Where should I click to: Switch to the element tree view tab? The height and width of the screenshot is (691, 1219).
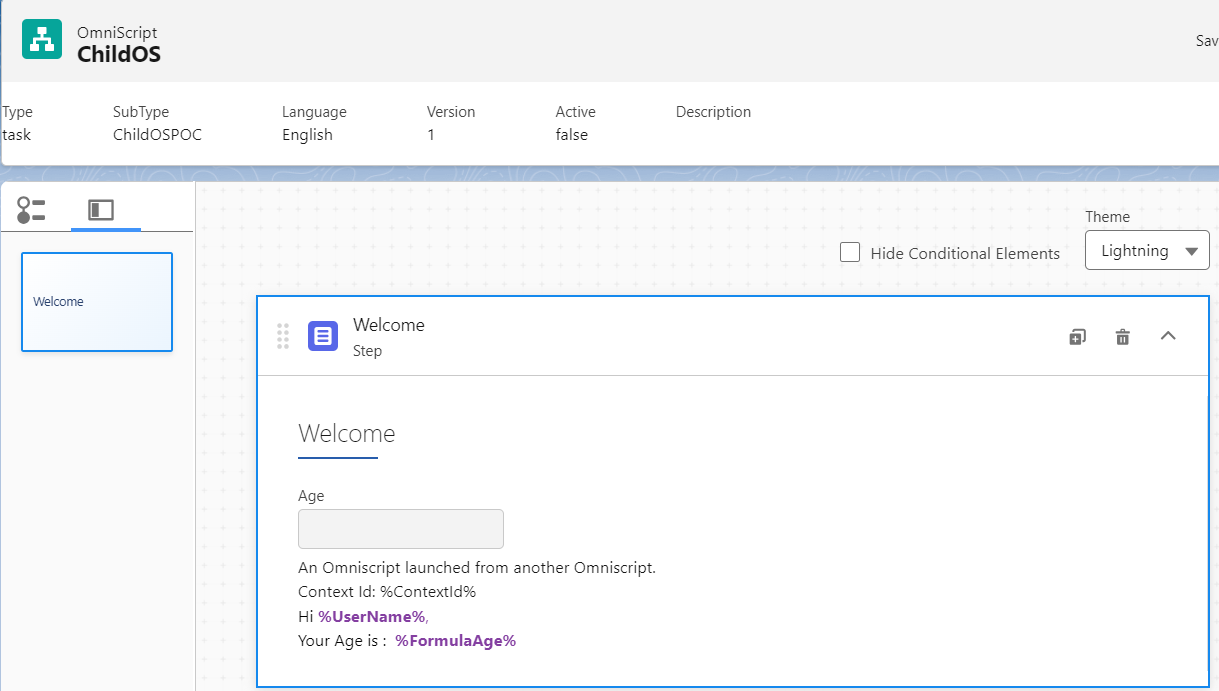tap(31, 210)
